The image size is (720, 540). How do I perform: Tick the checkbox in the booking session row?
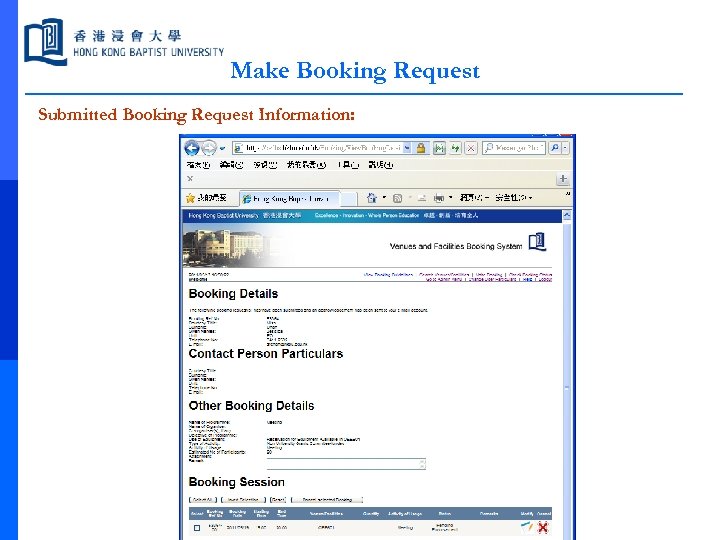[197, 528]
